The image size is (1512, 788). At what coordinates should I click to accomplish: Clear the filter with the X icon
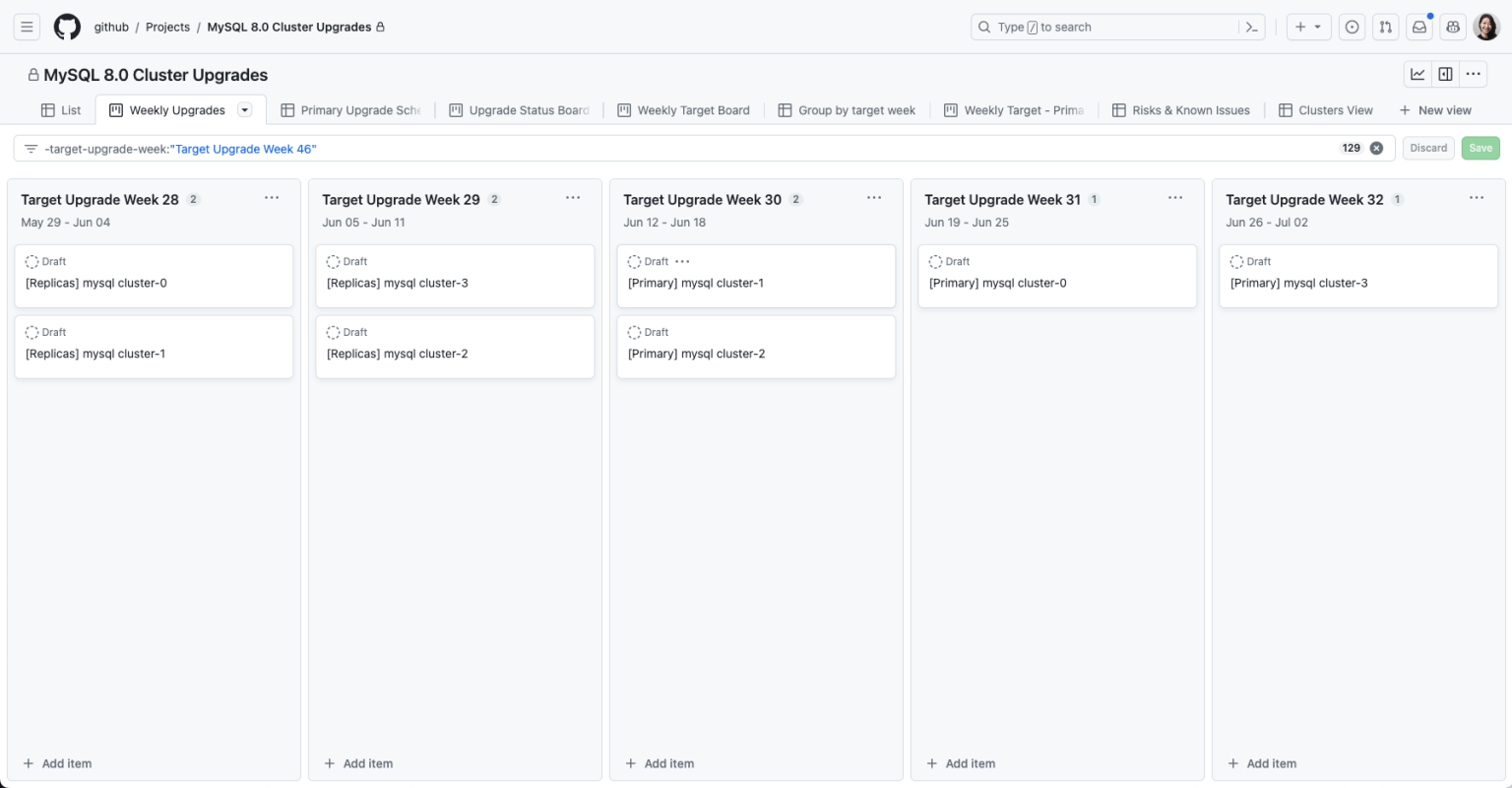coord(1376,148)
